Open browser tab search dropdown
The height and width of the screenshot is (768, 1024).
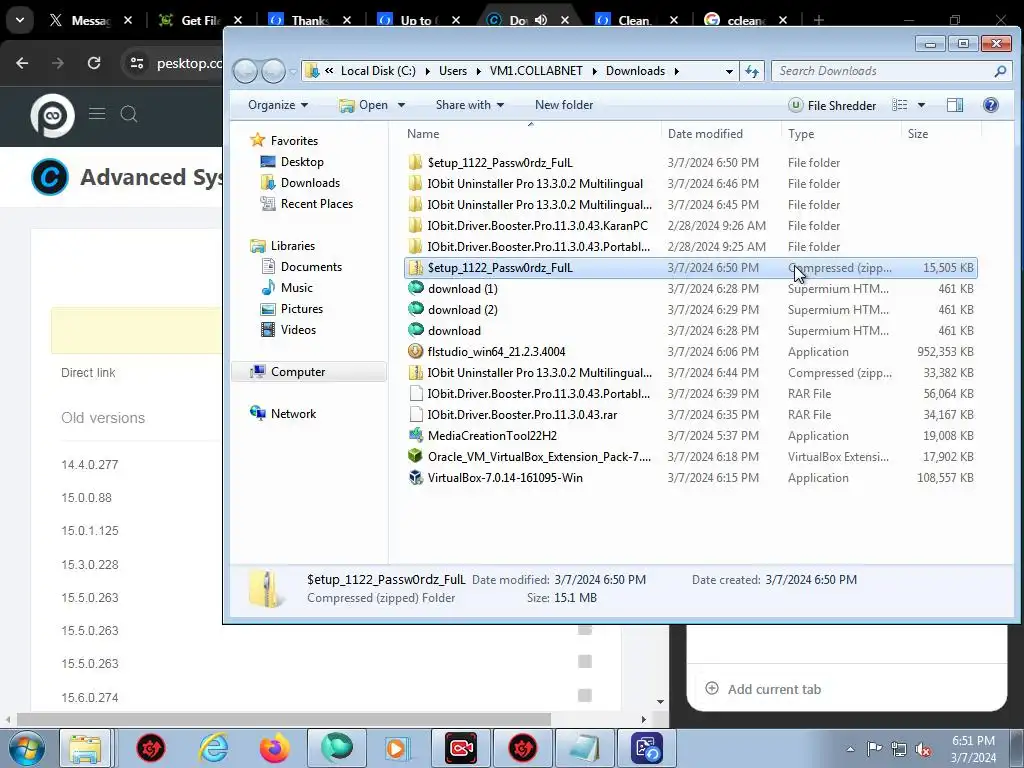coord(20,20)
